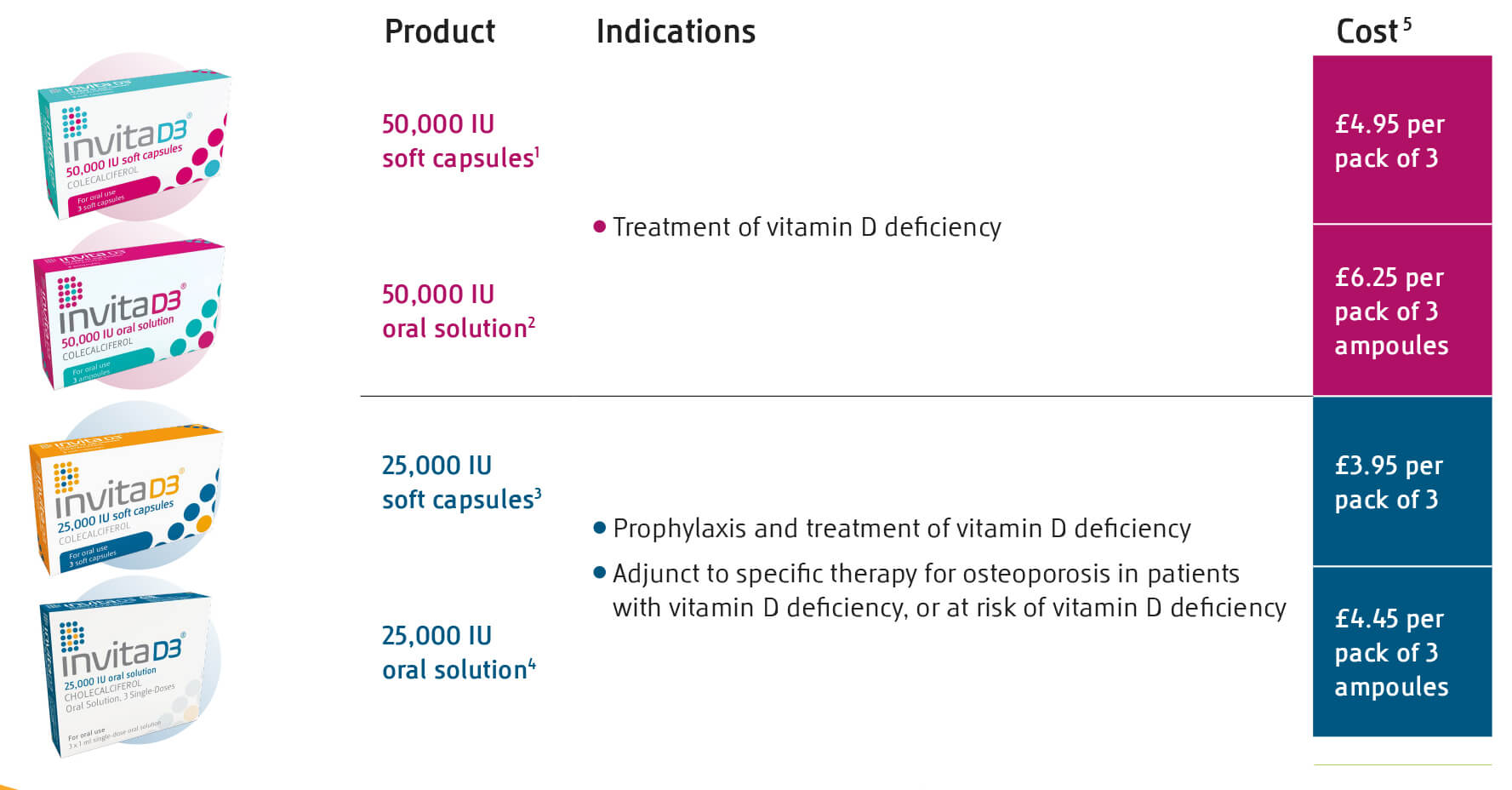Click the Prophylaxis and treatment indication text
This screenshot has width=1512, height=790.
pyautogui.click(x=902, y=529)
